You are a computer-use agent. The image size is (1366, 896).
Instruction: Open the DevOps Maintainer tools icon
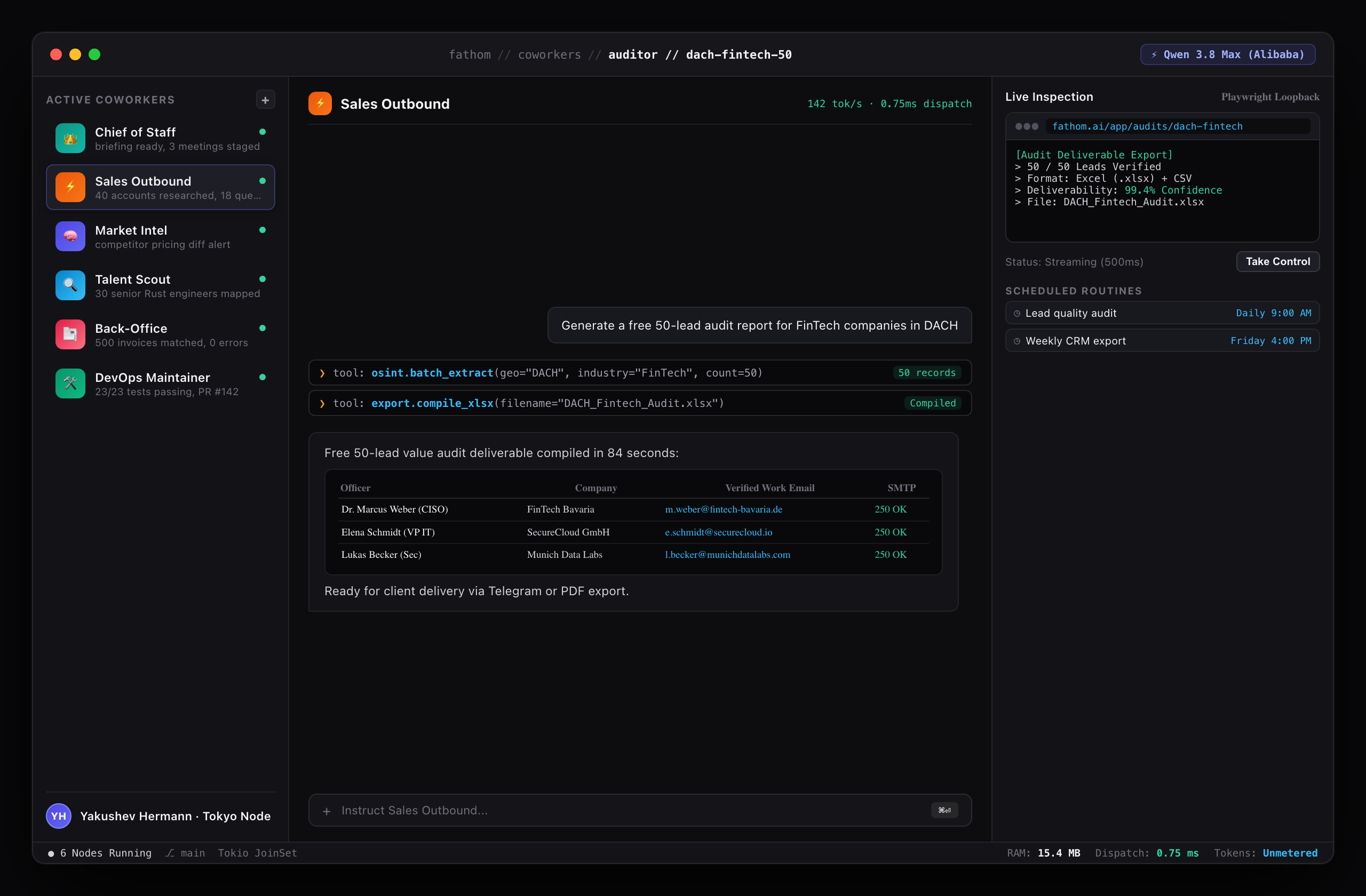pyautogui.click(x=70, y=383)
